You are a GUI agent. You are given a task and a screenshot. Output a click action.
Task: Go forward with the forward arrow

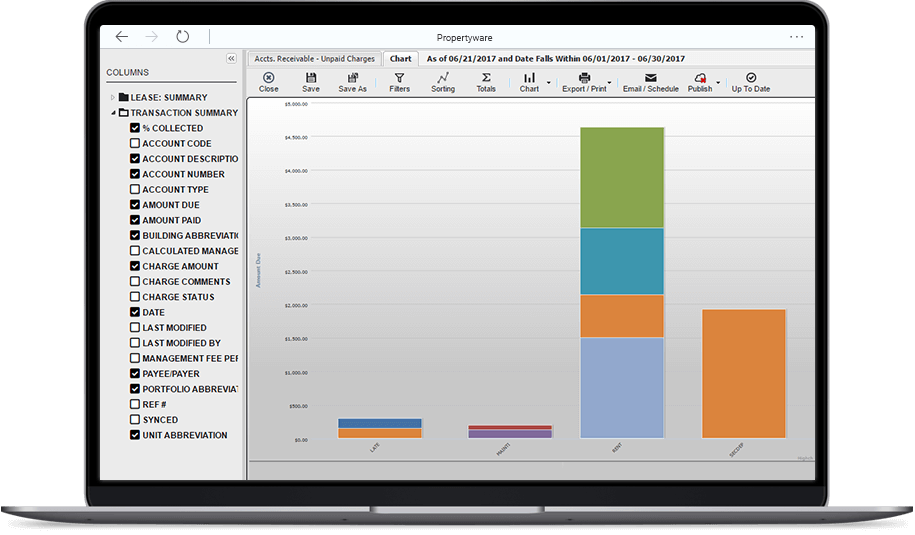click(x=152, y=37)
